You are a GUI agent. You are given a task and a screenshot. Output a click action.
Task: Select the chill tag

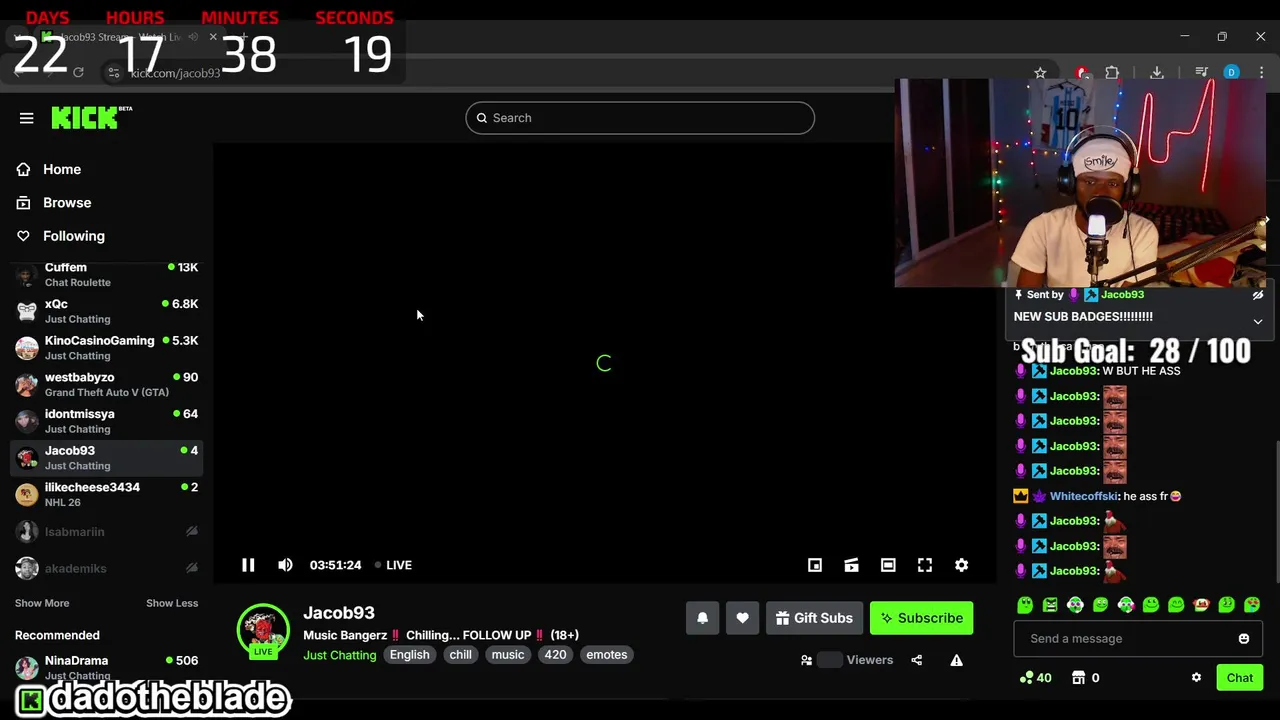[x=460, y=655]
